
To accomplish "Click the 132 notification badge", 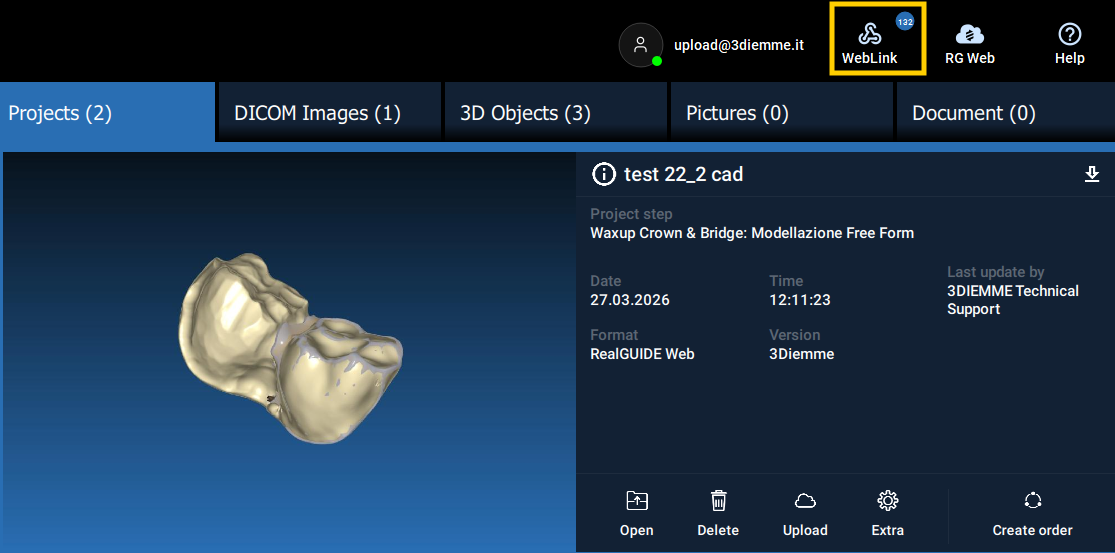I will point(904,21).
